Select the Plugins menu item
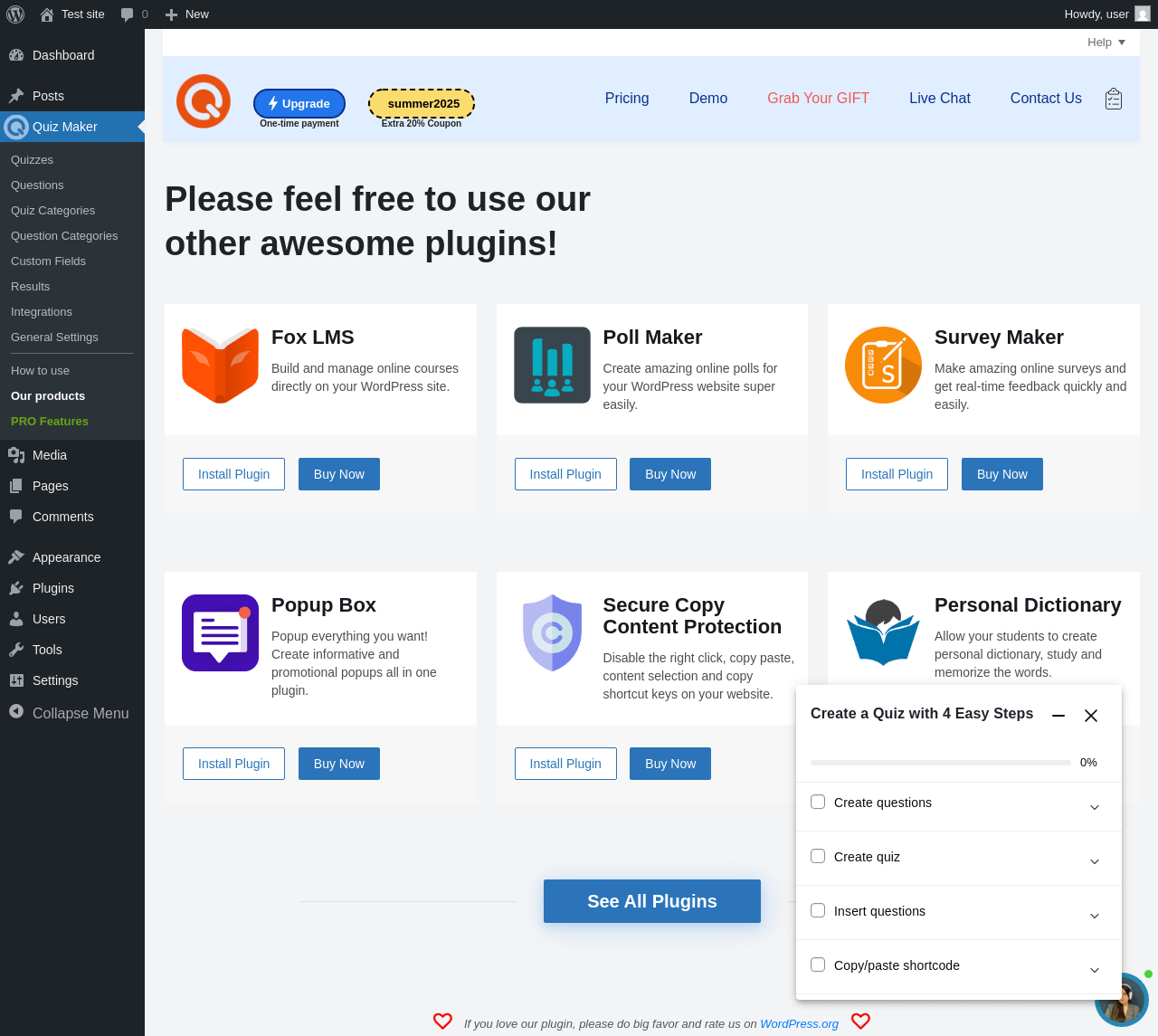The width and height of the screenshot is (1158, 1036). [x=53, y=588]
